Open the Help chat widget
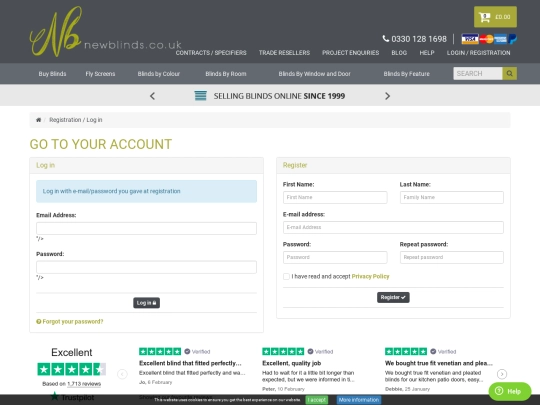540x405 pixels. click(x=510, y=391)
